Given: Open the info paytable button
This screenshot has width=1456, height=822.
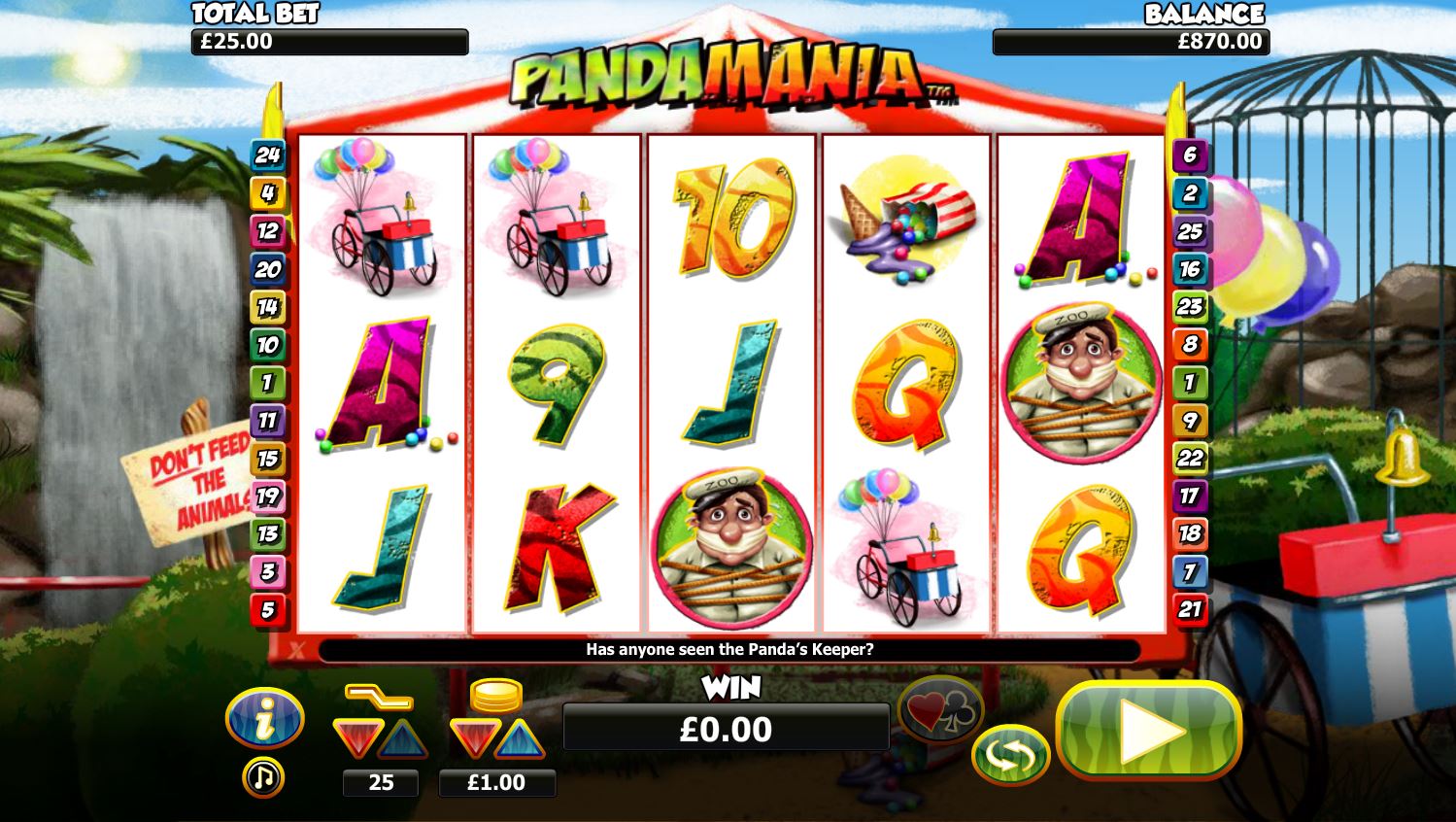Looking at the screenshot, I should point(264,719).
